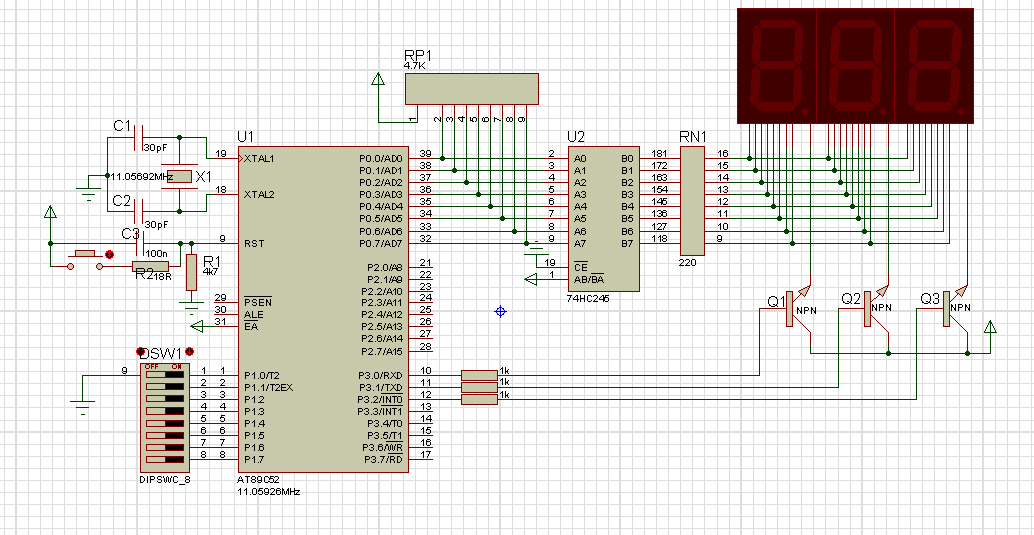Click the '11.05692MHz' crystal value label
1034x535 pixels.
click(x=142, y=177)
